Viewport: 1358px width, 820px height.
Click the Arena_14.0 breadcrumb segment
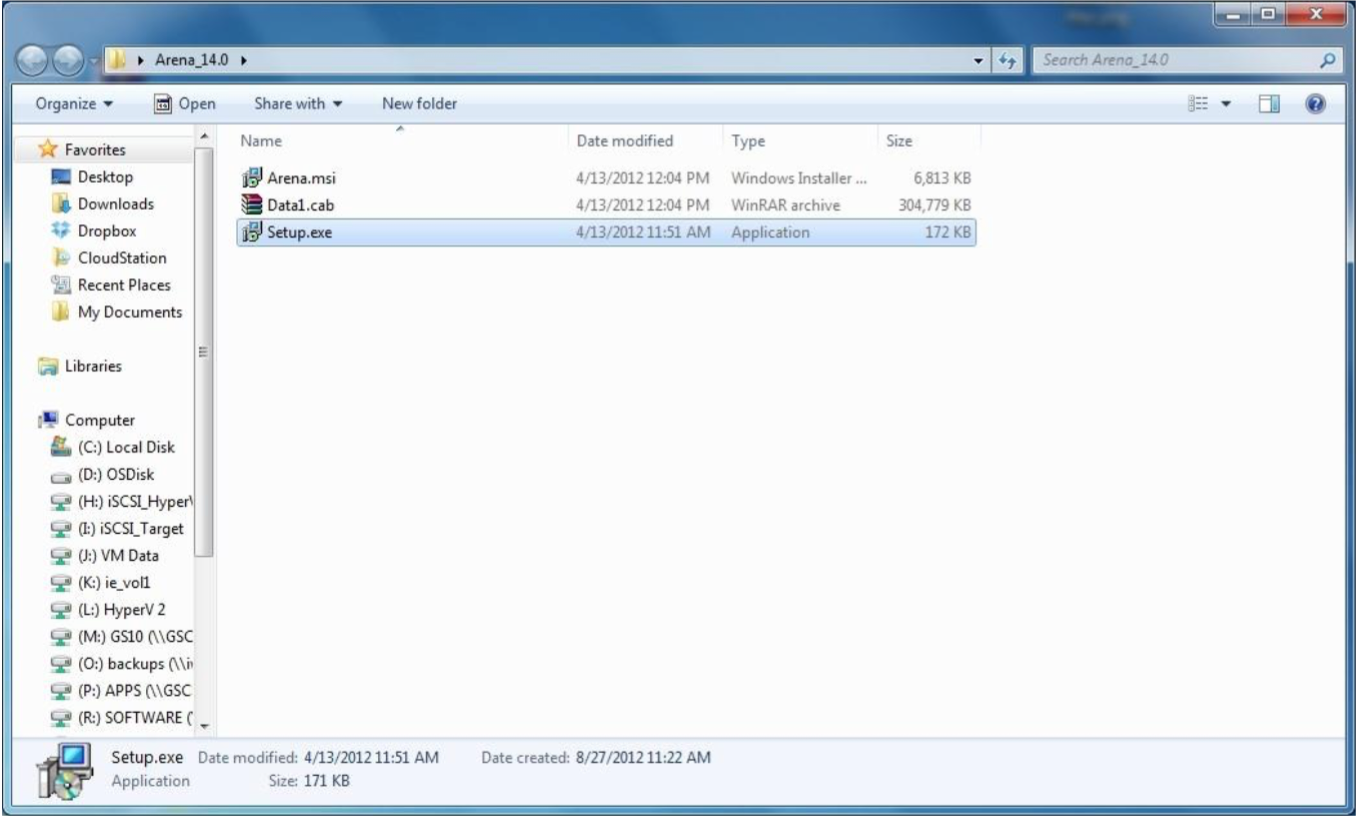coord(193,62)
